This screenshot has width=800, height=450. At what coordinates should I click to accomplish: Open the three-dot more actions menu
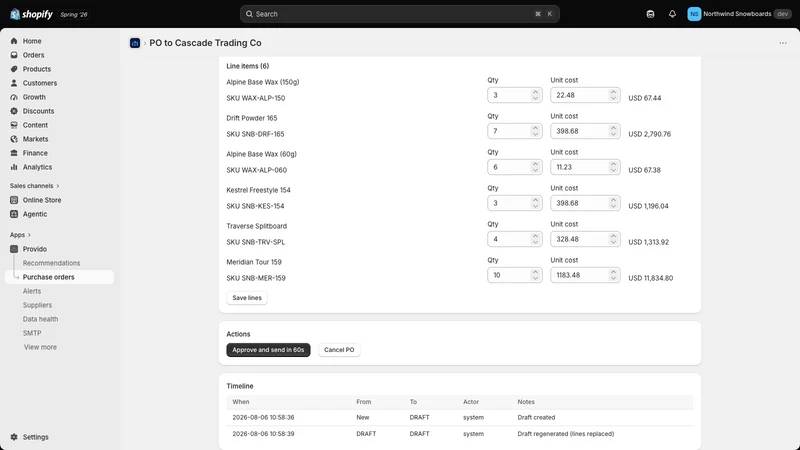(783, 43)
